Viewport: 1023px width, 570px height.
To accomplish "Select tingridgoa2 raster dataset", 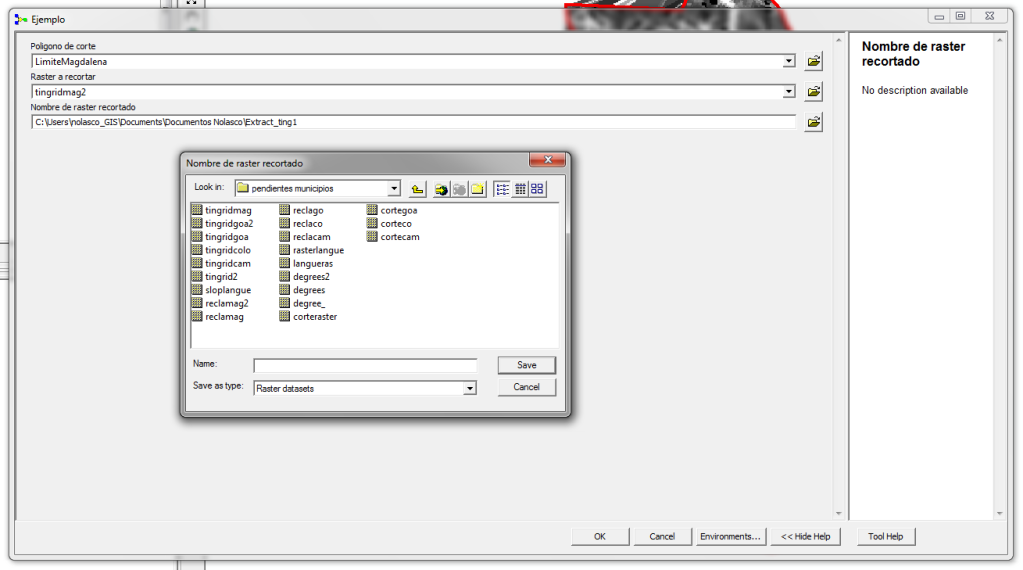I will [222, 224].
